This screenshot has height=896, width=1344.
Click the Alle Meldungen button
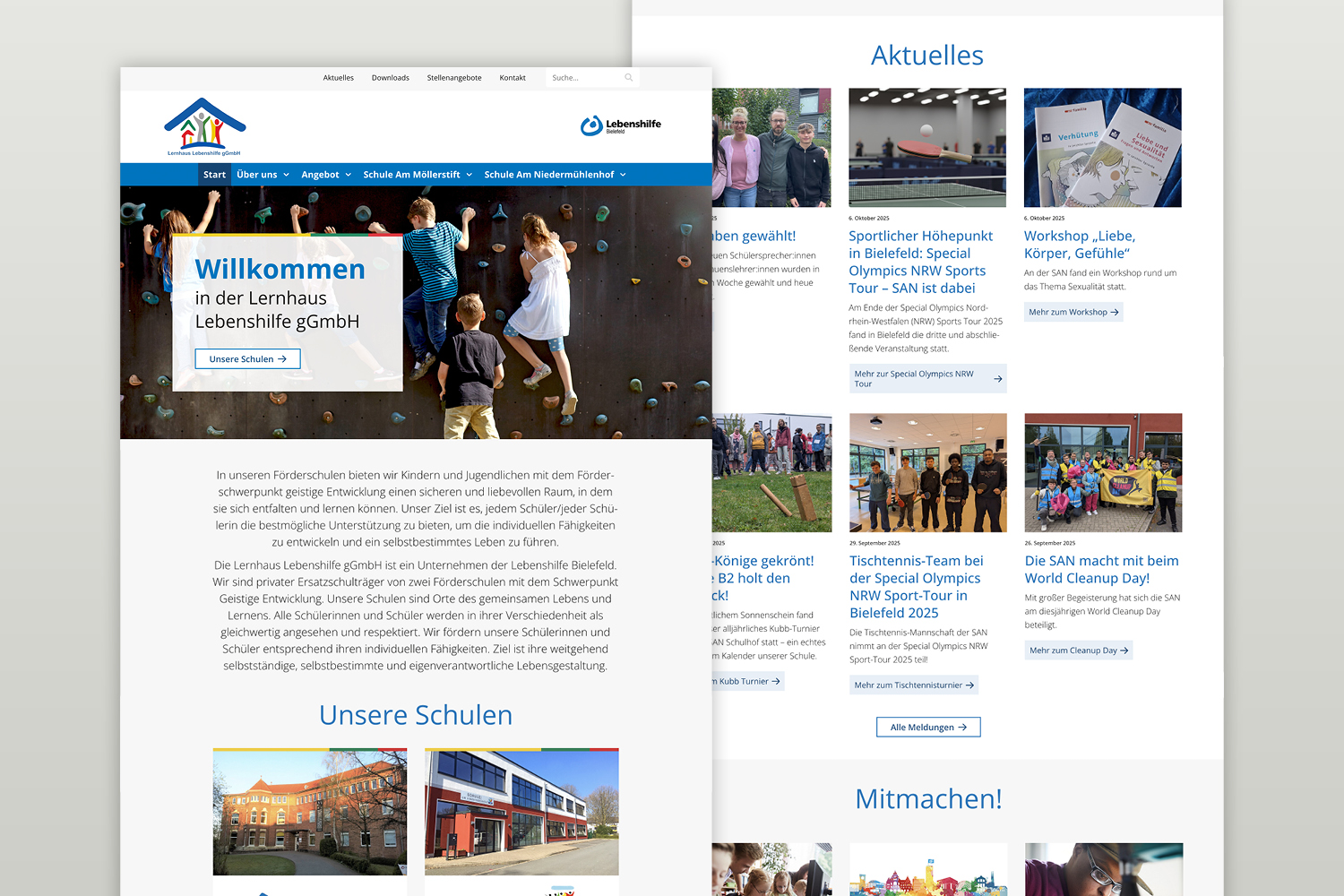[928, 728]
